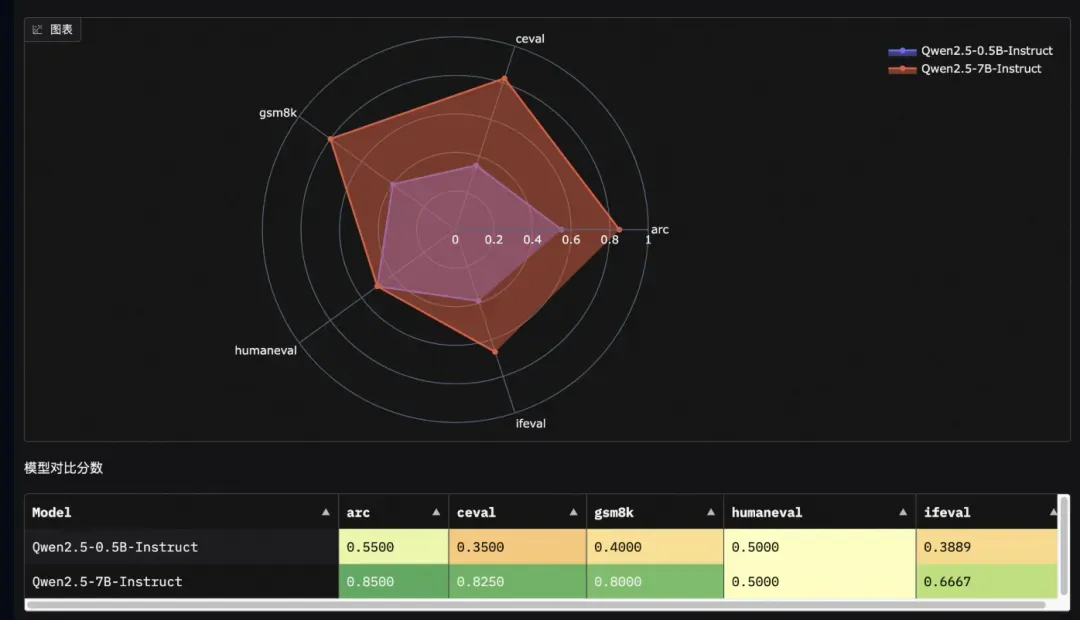Image resolution: width=1080 pixels, height=620 pixels.
Task: Sort table by gsm8k column arrow
Action: (x=711, y=512)
